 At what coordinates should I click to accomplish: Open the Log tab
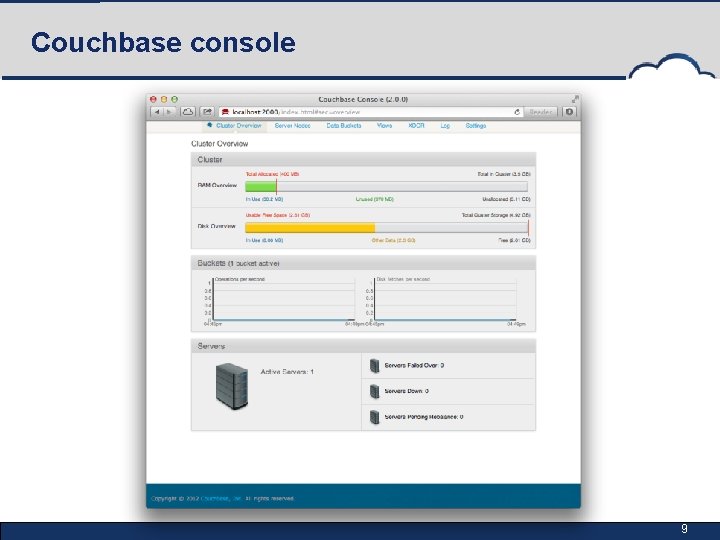pyautogui.click(x=445, y=125)
